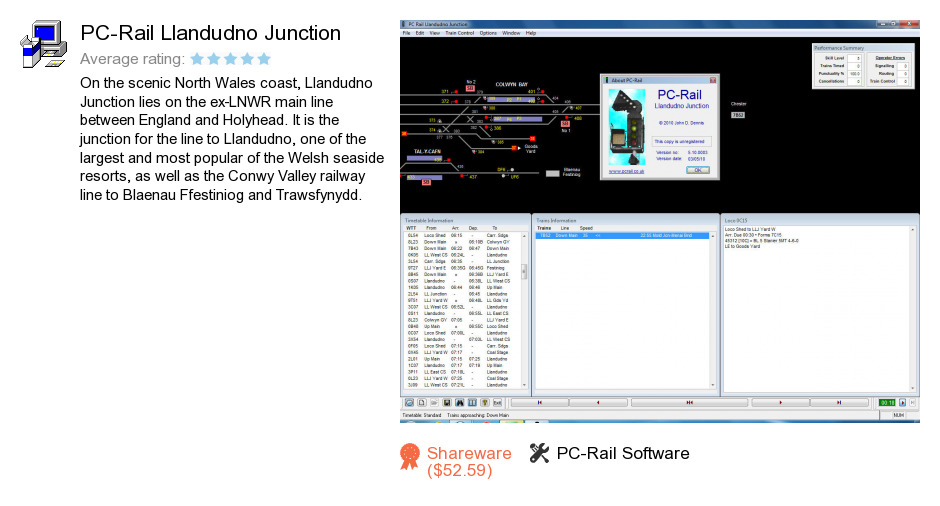Click the Operator Errors heading
Screen dimensions: 940x506
(x=890, y=58)
